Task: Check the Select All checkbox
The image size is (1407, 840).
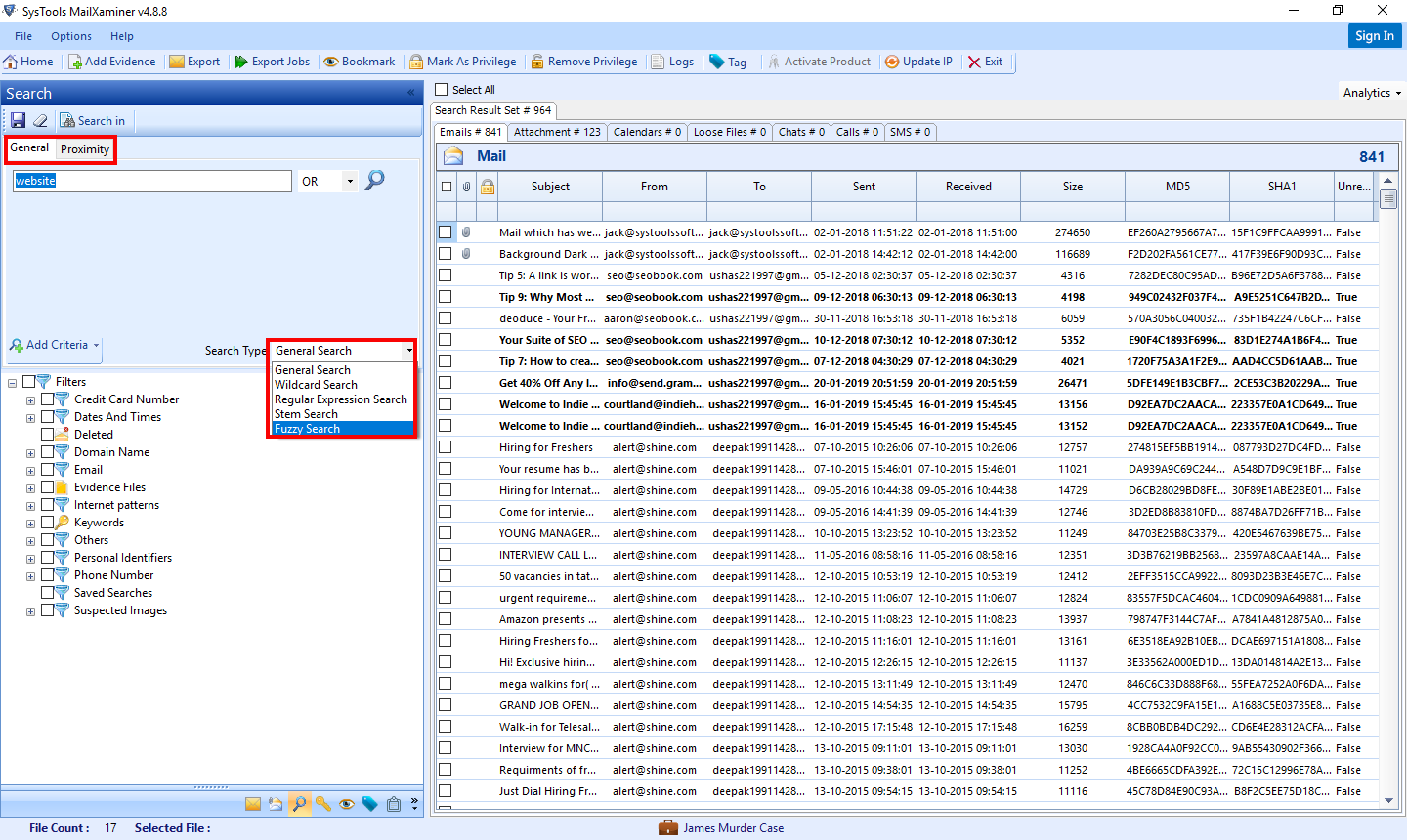Action: click(439, 89)
